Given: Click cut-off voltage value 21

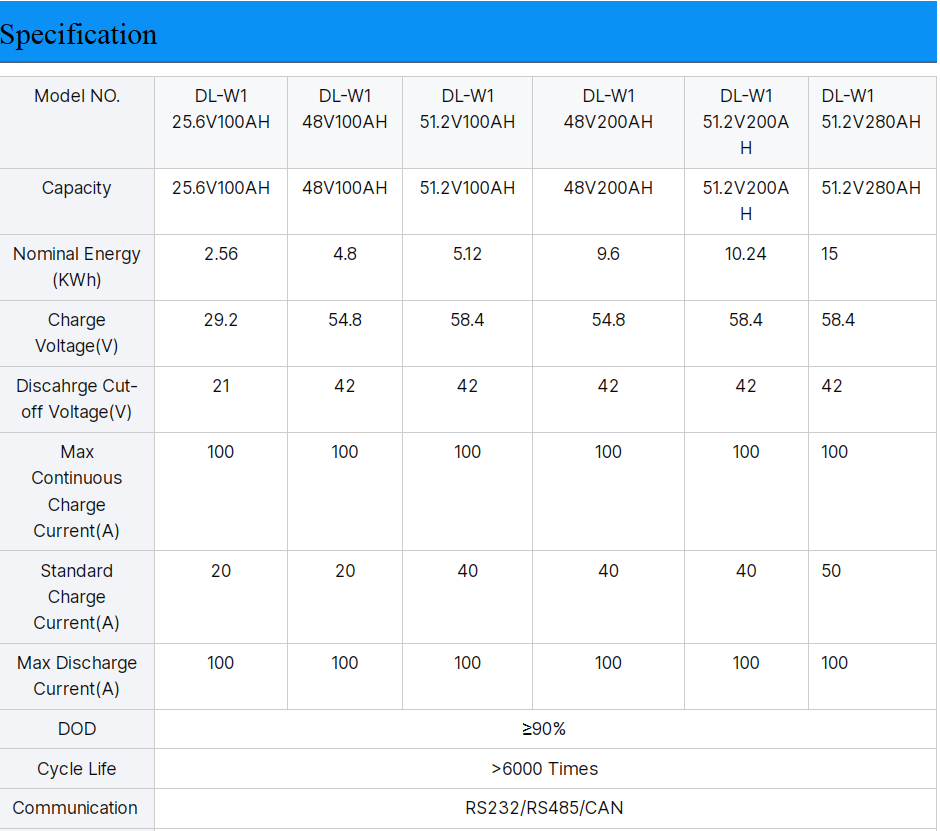Looking at the screenshot, I should (221, 386).
